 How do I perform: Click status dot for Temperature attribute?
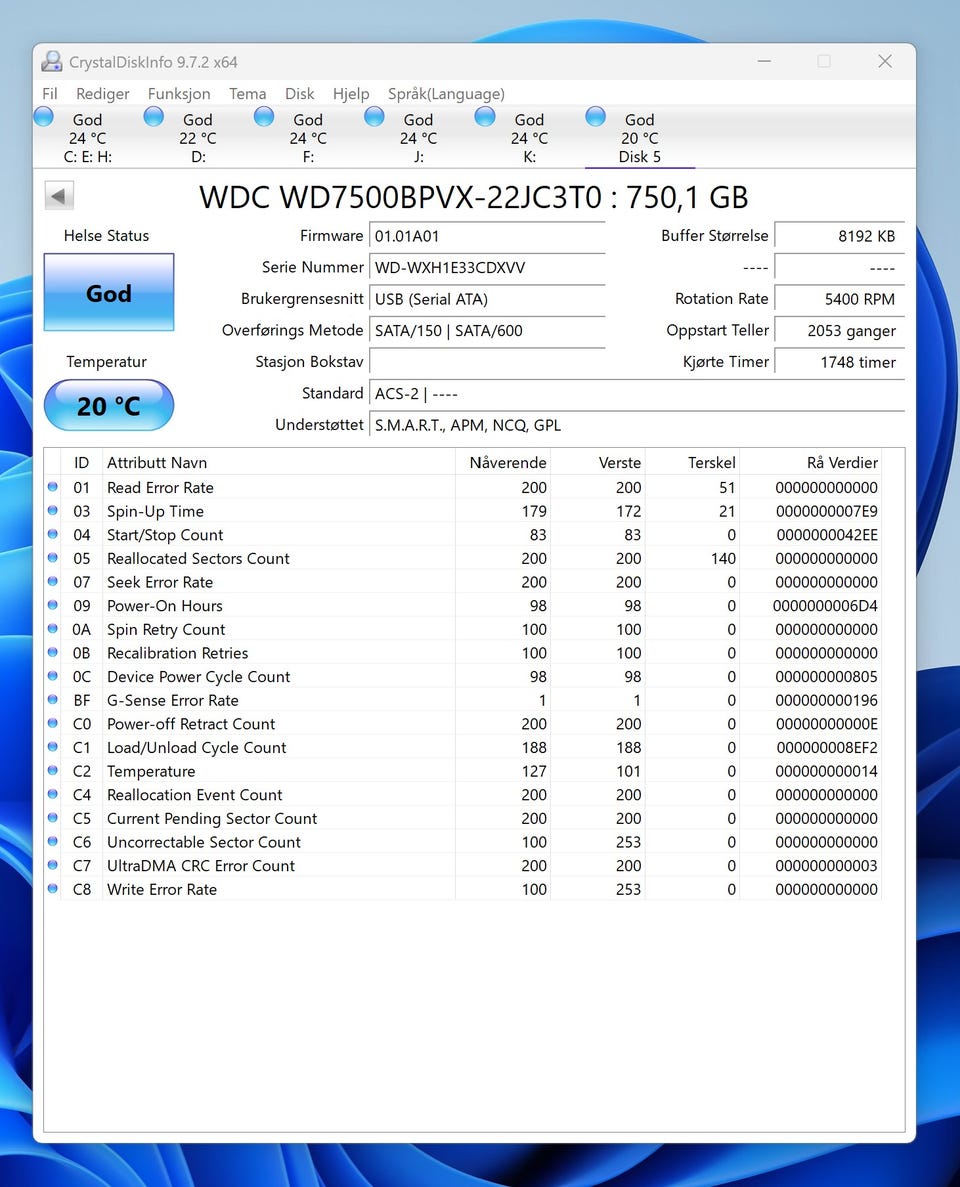(x=53, y=770)
